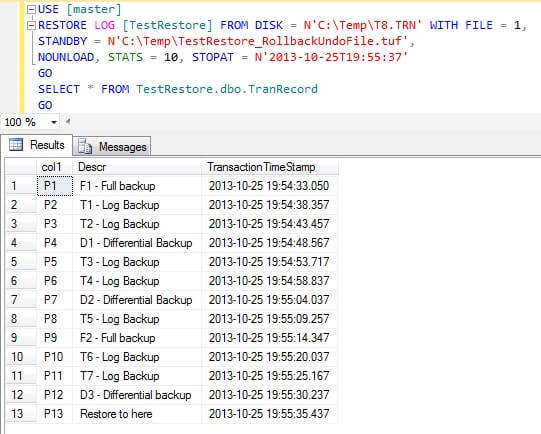Click the Results grid icon

pyautogui.click(x=16, y=145)
